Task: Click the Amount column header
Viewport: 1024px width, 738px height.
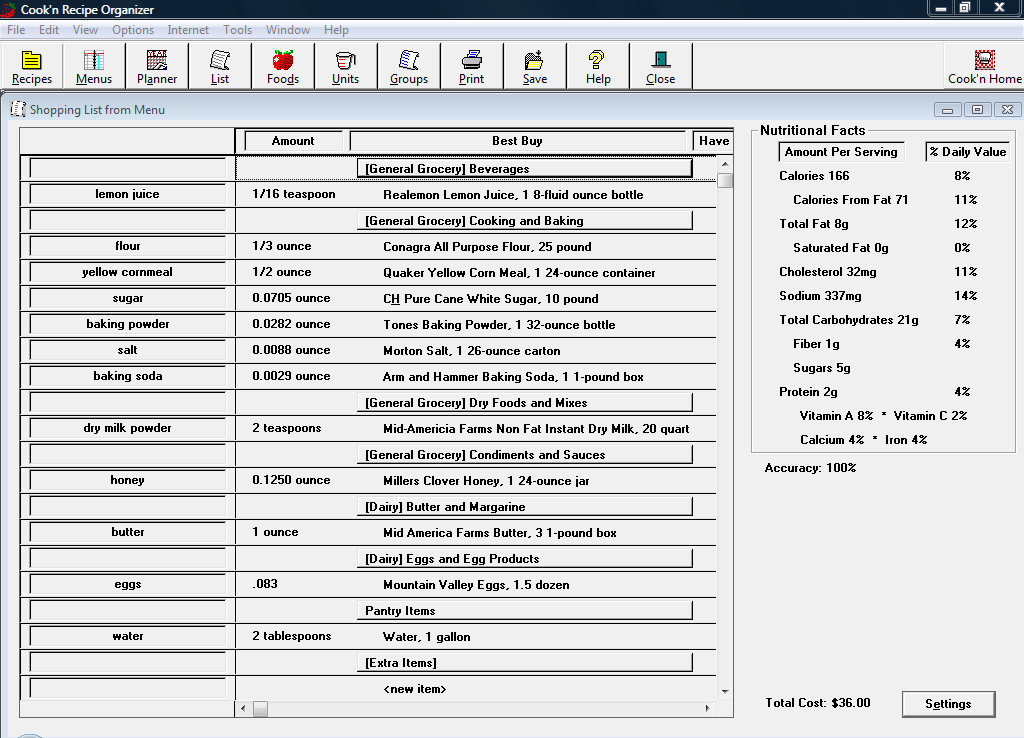Action: [x=293, y=141]
